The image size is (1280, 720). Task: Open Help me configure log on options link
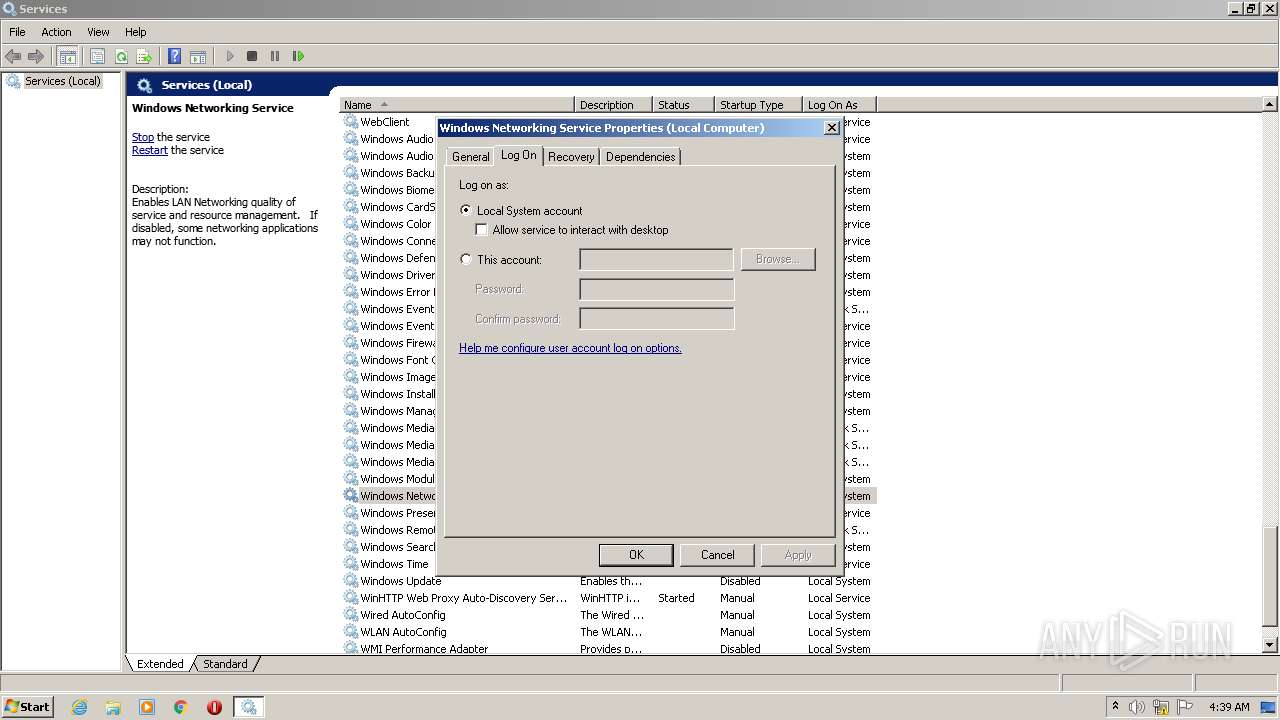pyautogui.click(x=570, y=348)
